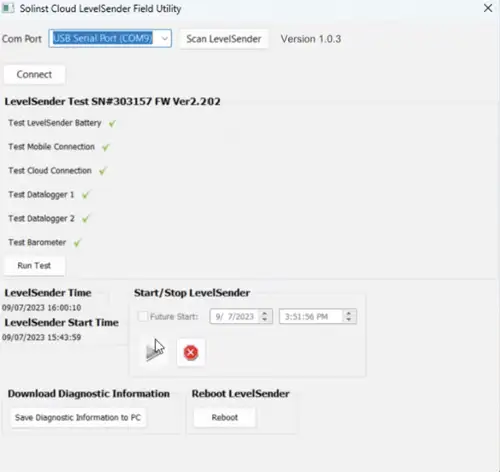
Task: Click the Reboot LevelSender heading
Action: 240,393
